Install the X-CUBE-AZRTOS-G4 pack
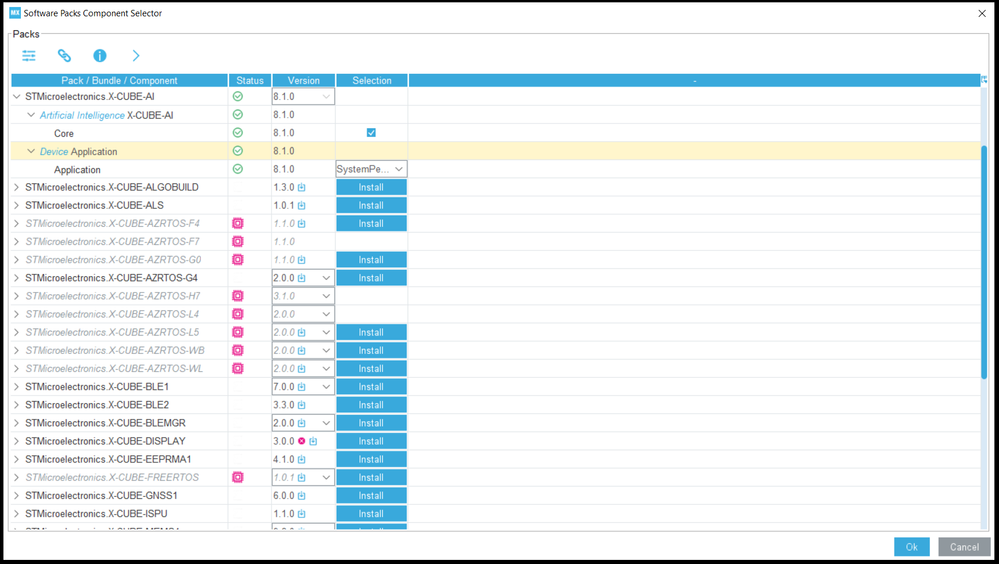The height and width of the screenshot is (564, 999). [x=371, y=278]
